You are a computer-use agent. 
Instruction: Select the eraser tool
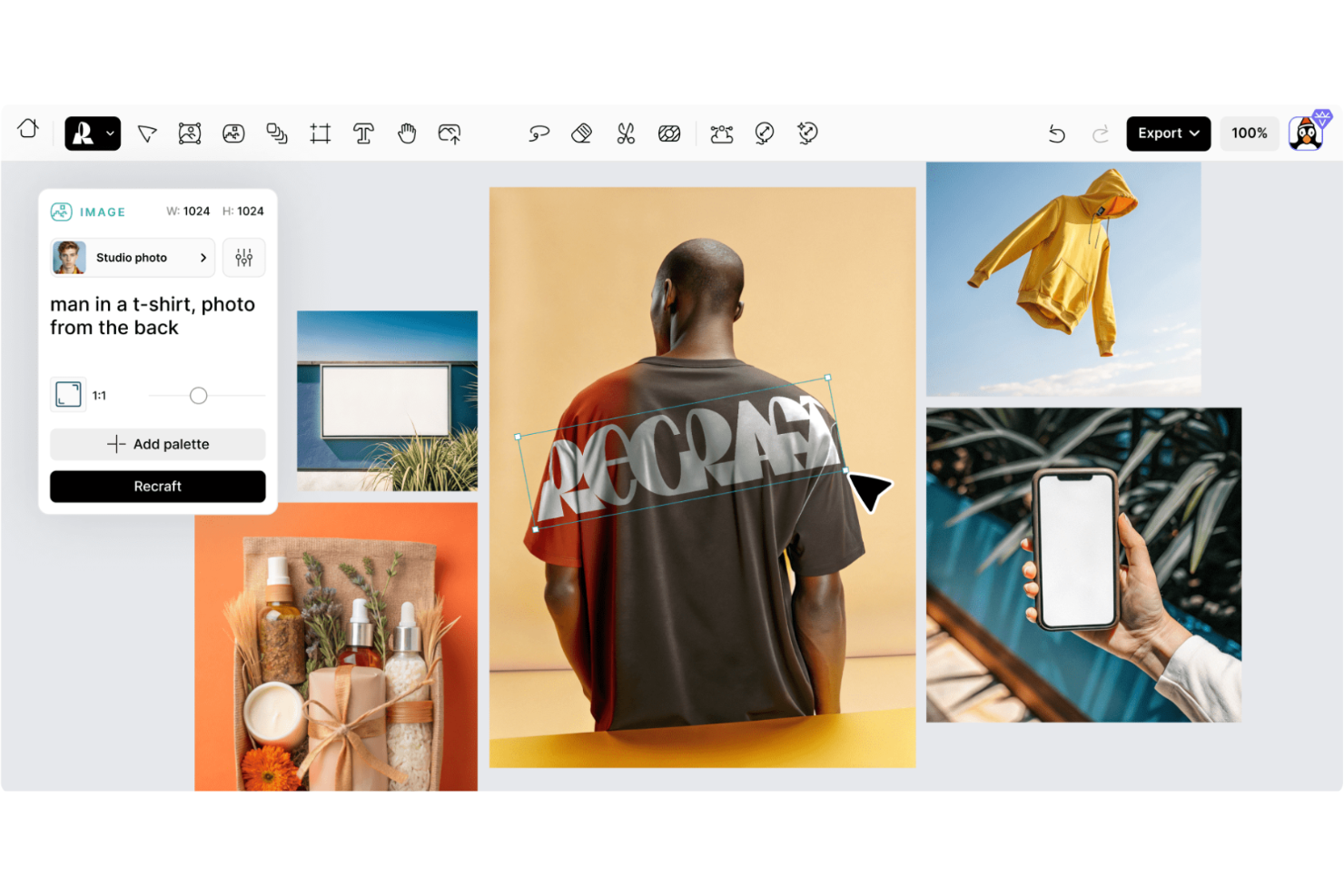582,134
